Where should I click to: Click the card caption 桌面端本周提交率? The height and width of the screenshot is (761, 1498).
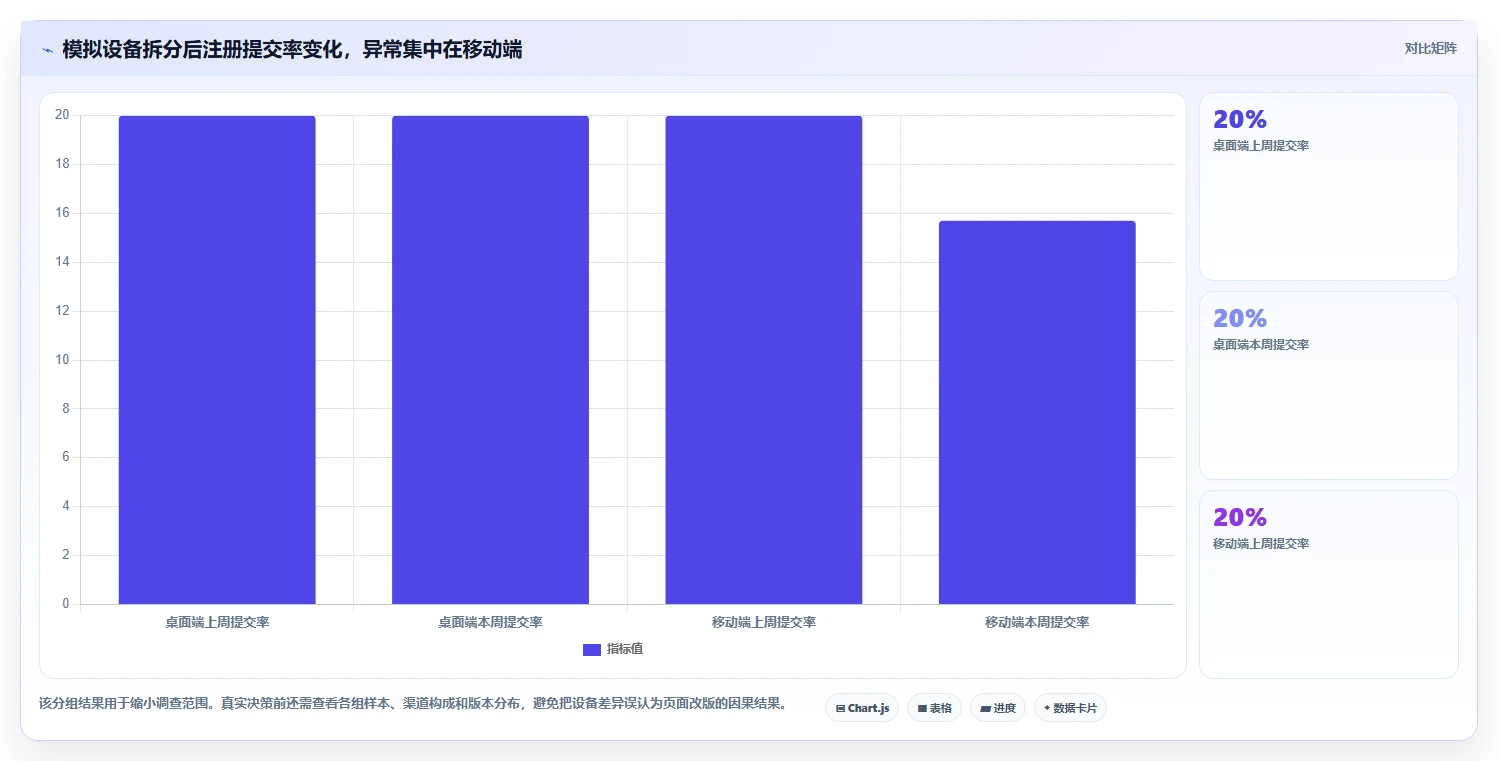pyautogui.click(x=1261, y=345)
